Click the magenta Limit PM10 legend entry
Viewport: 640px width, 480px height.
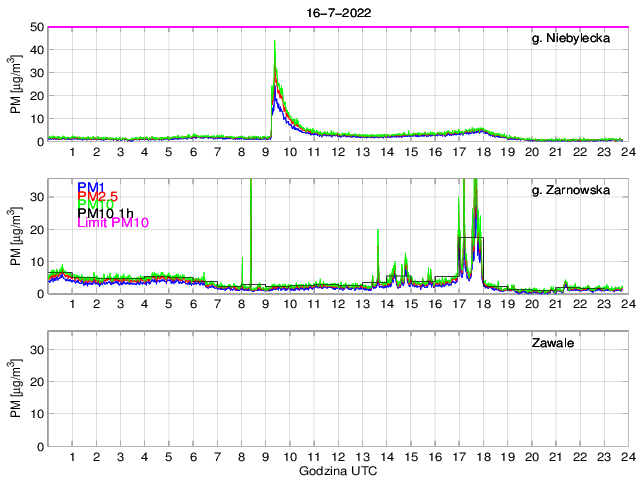[112, 223]
